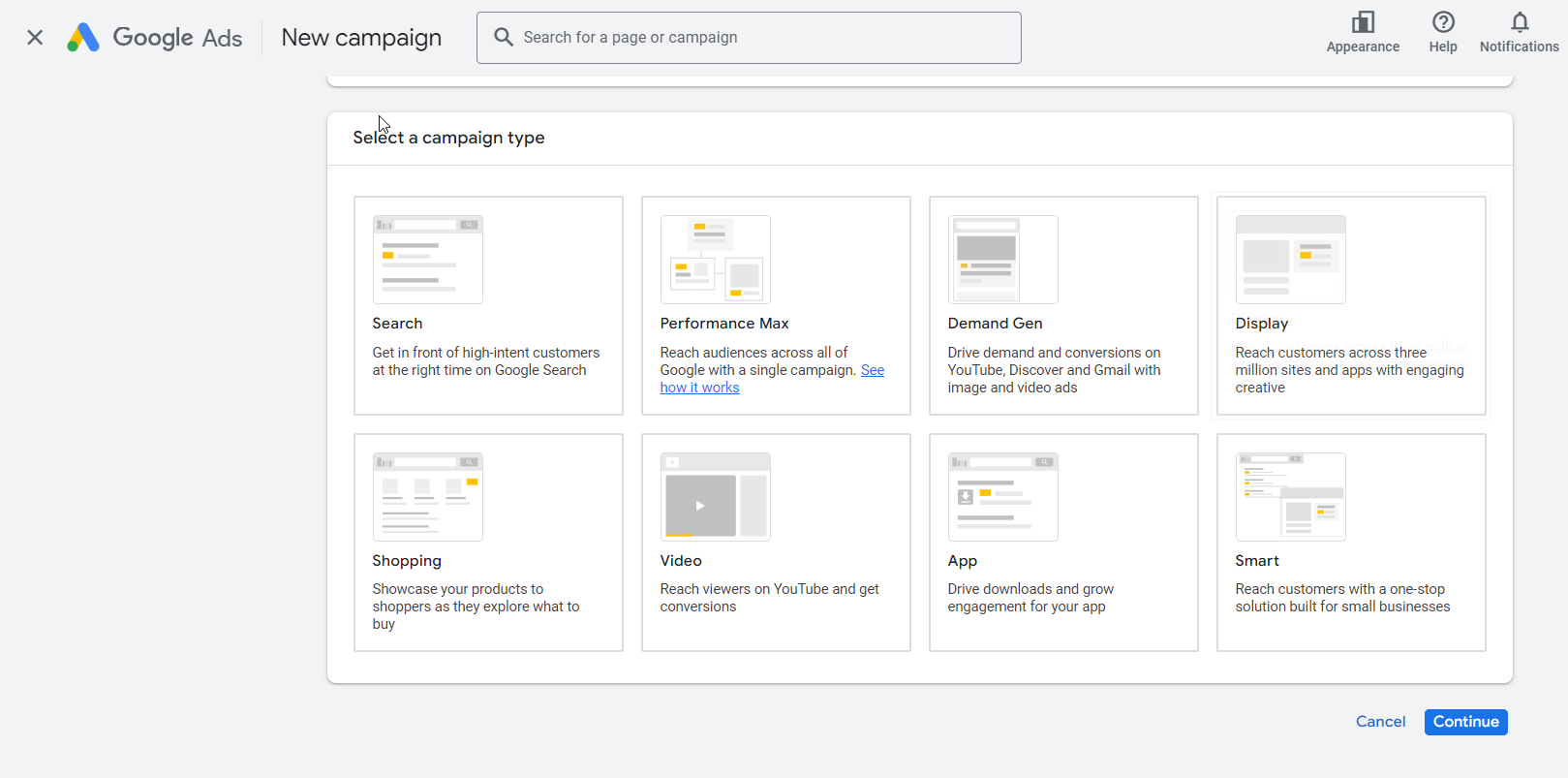Click 'Reach customers across three million sites' description
Image resolution: width=1568 pixels, height=778 pixels.
pos(1349,370)
